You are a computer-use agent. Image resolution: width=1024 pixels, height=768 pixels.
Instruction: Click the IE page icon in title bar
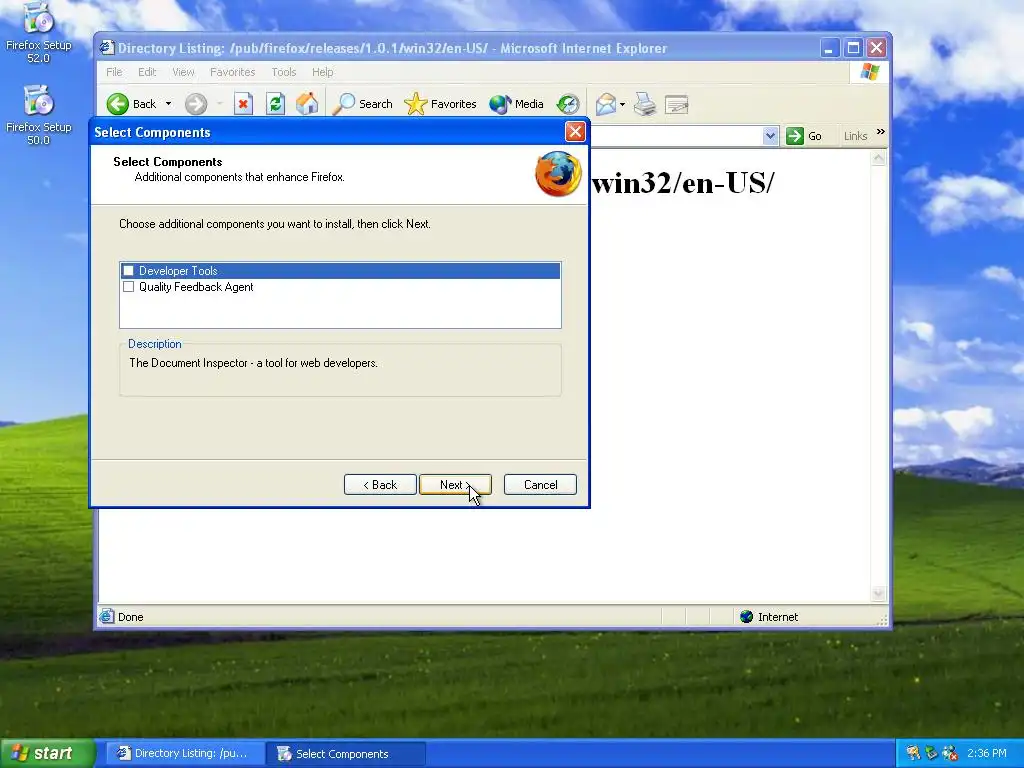click(106, 48)
